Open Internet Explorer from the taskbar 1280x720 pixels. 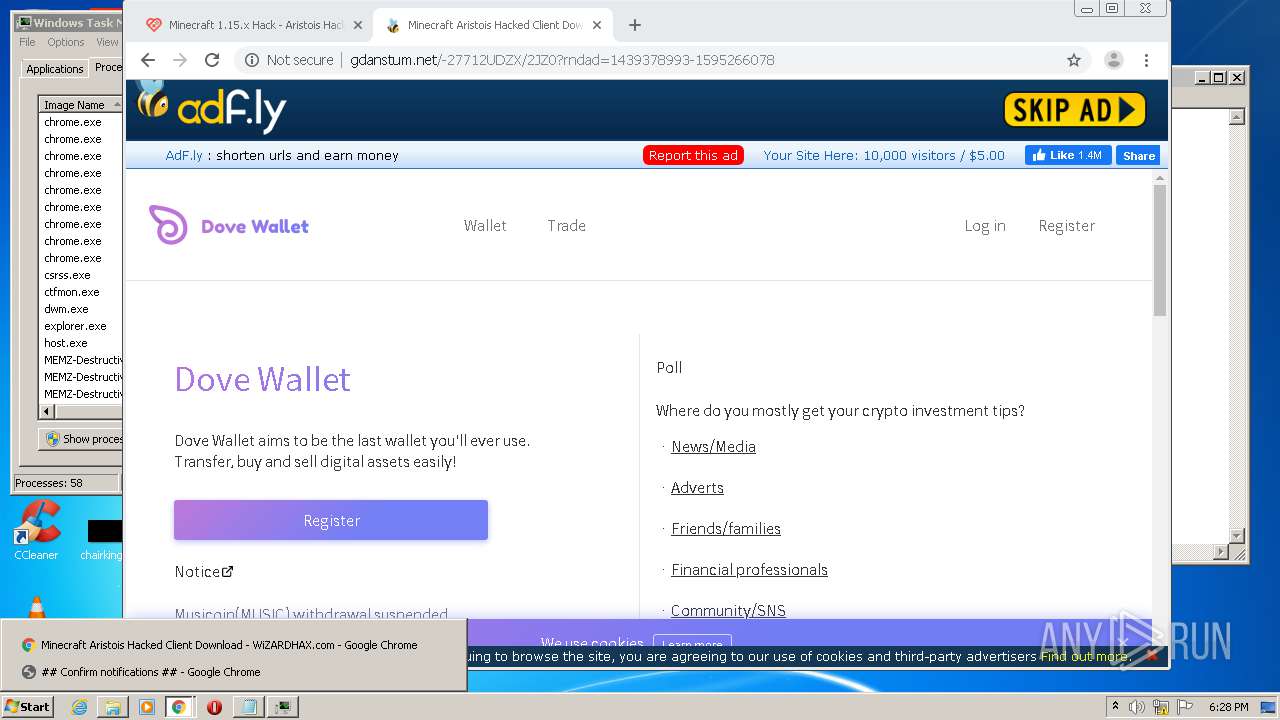pos(79,707)
